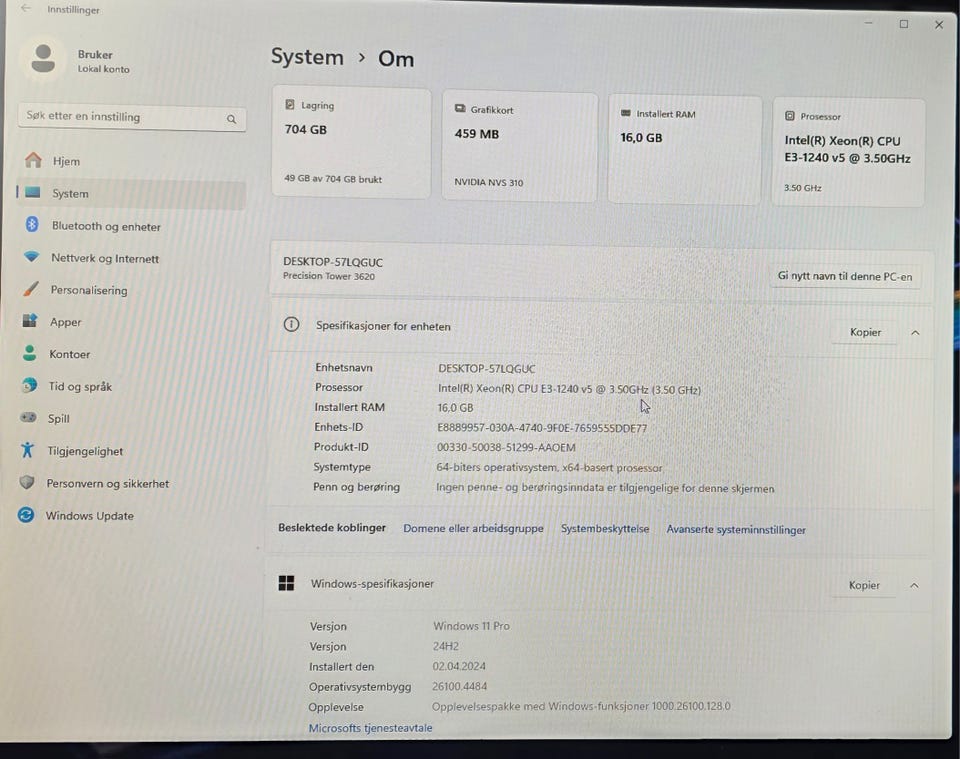Screen dimensions: 960x759
Task: Click the Installert RAM 16,0 GB card
Action: pyautogui.click(x=684, y=149)
